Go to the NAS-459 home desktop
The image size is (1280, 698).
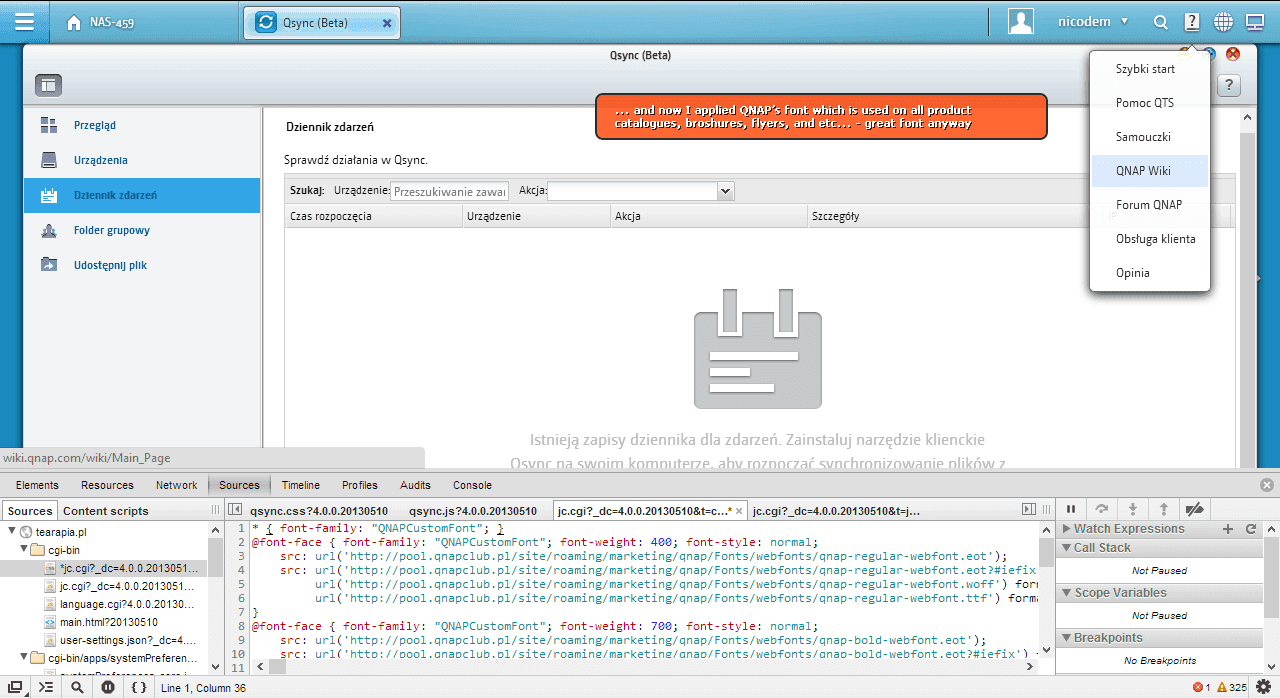(x=100, y=22)
